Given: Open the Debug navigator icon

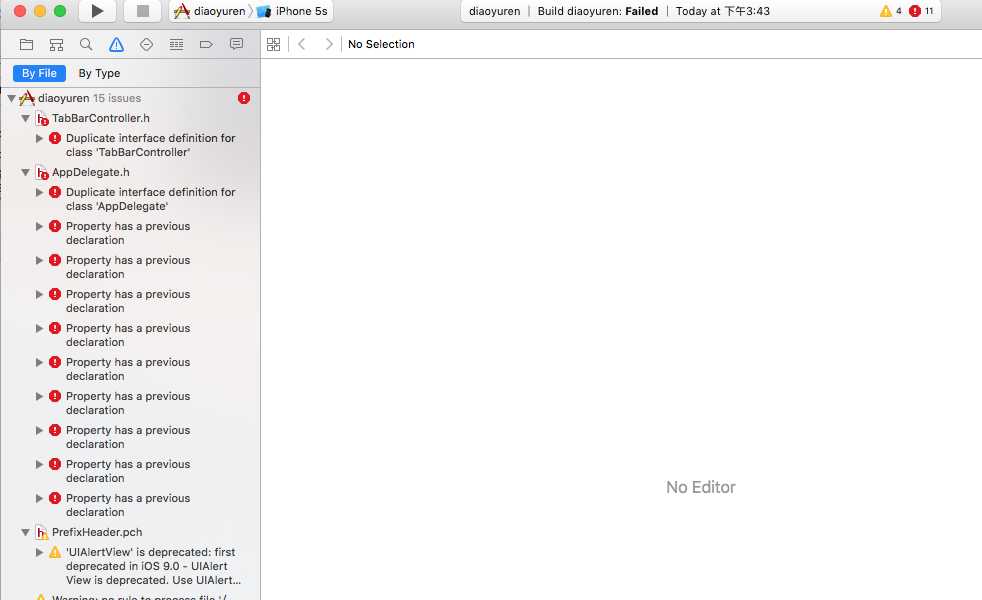Looking at the screenshot, I should [x=177, y=44].
